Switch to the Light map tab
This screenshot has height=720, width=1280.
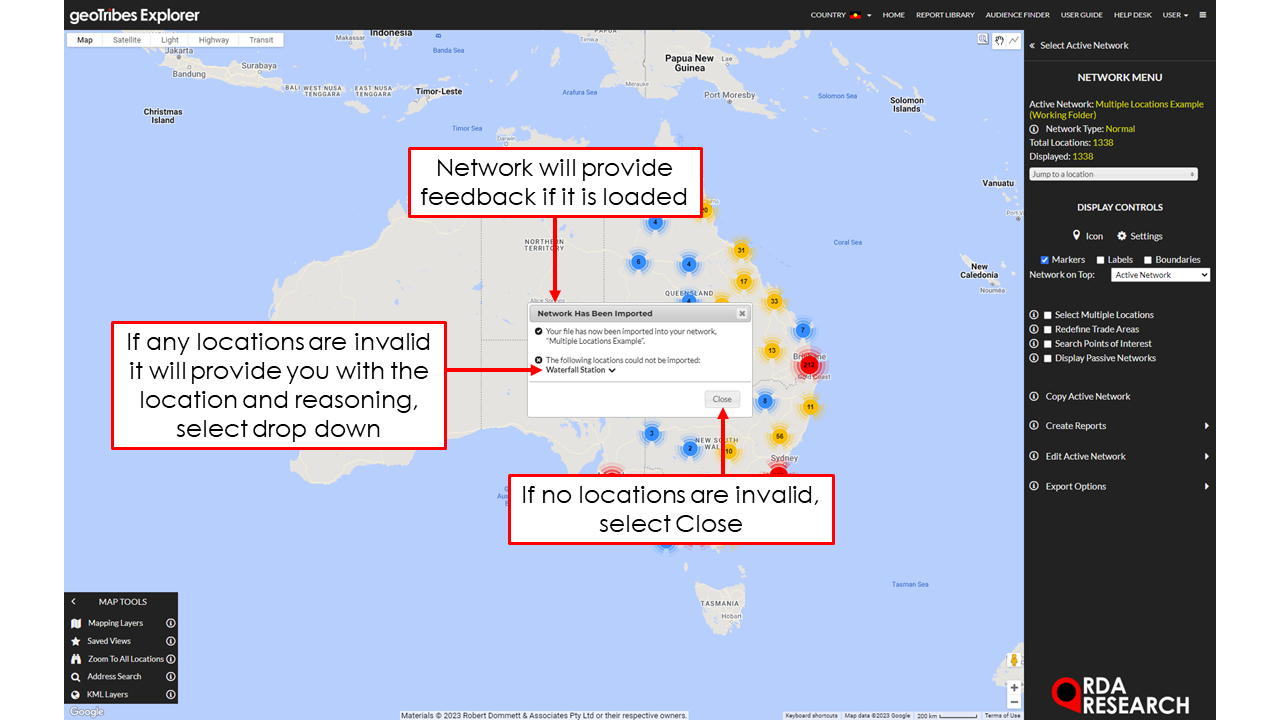[171, 40]
